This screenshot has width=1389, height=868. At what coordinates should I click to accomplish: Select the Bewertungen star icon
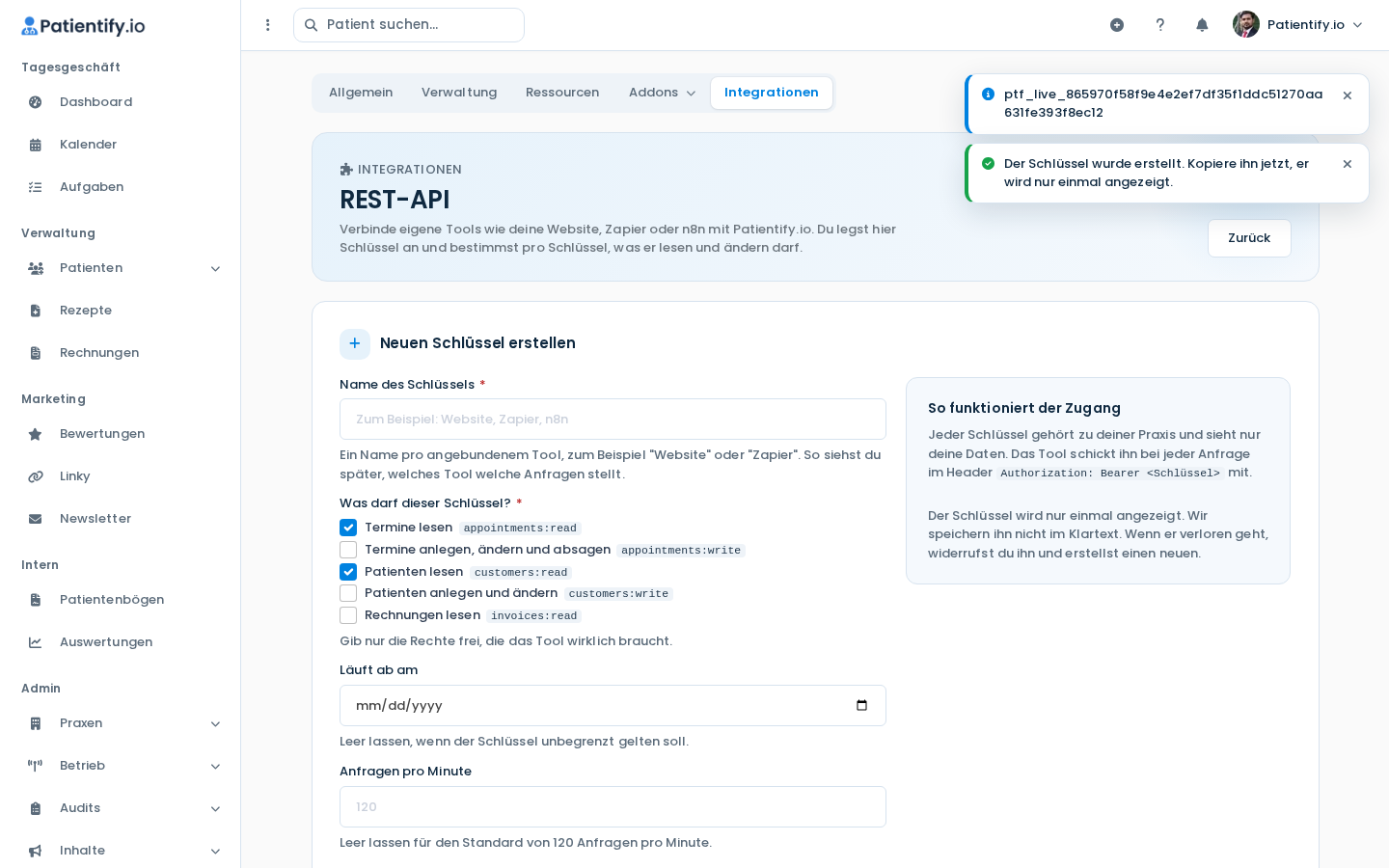(36, 434)
